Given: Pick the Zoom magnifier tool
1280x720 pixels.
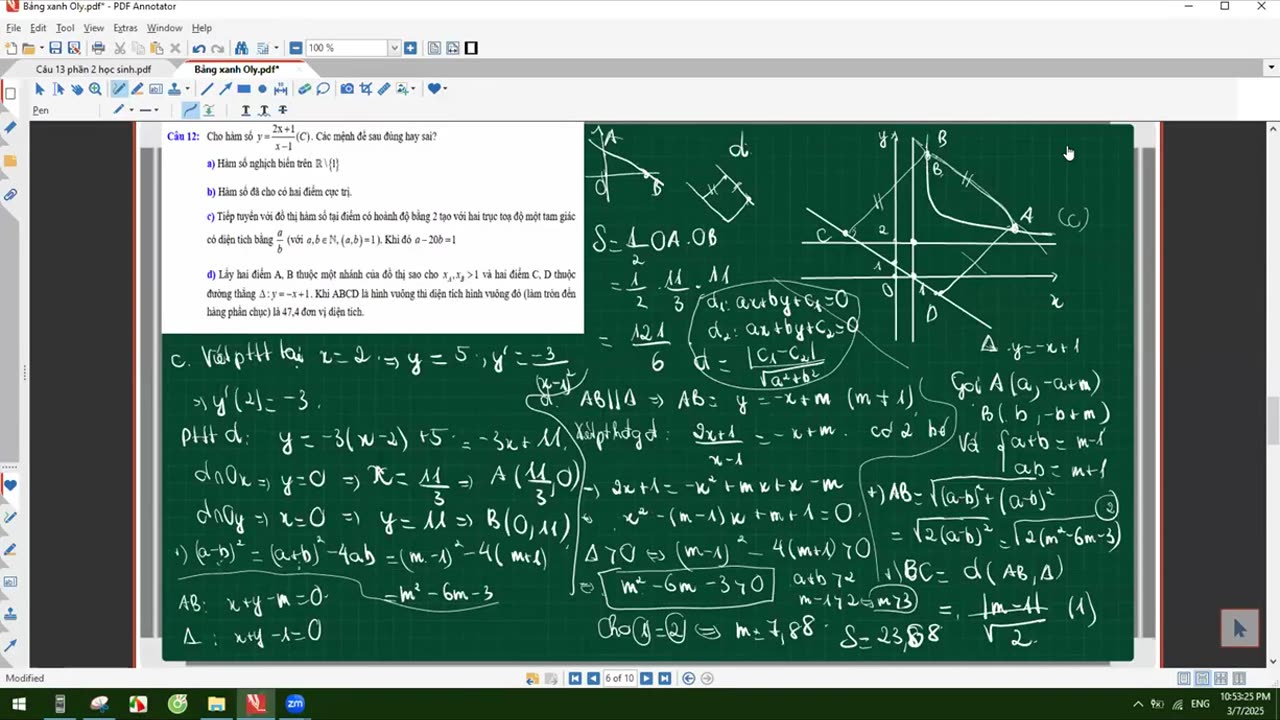Looking at the screenshot, I should [x=95, y=89].
